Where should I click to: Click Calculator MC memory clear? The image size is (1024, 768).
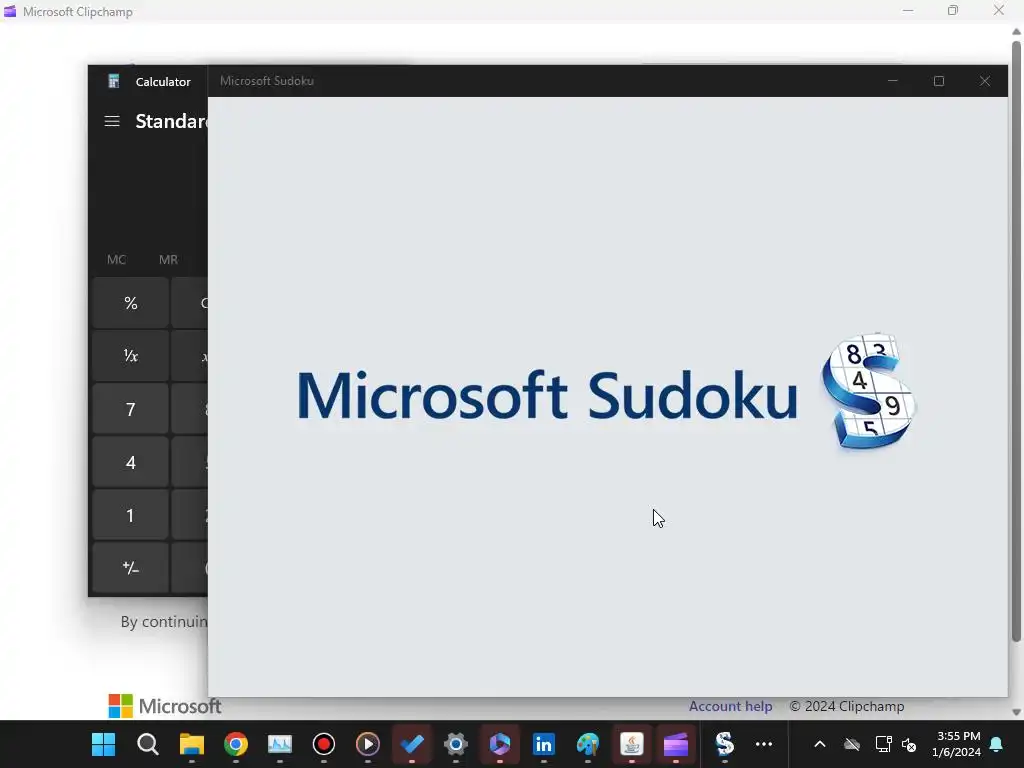(116, 259)
